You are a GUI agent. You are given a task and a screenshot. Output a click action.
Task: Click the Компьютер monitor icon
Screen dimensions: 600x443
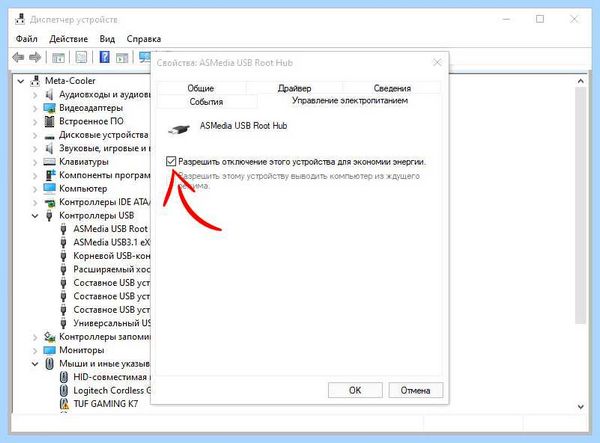click(x=49, y=189)
